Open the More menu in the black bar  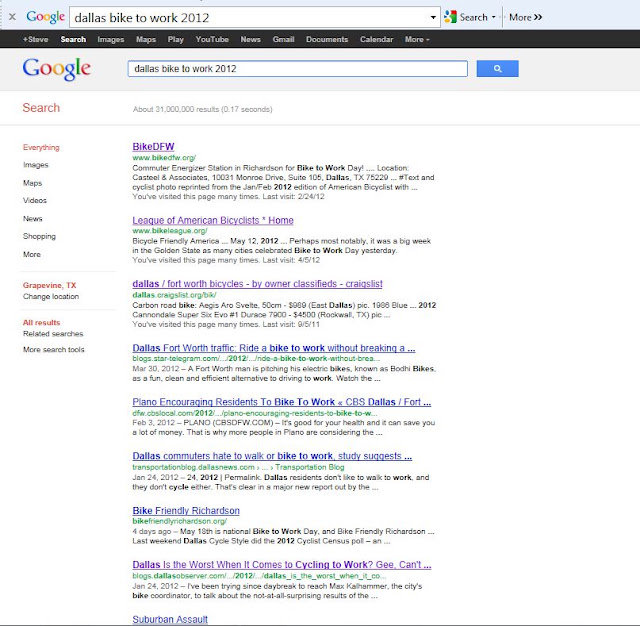coord(417,40)
